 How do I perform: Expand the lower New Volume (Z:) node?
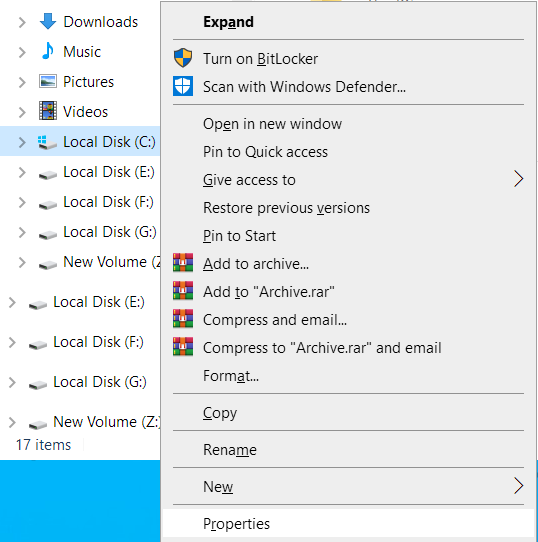click(12, 422)
